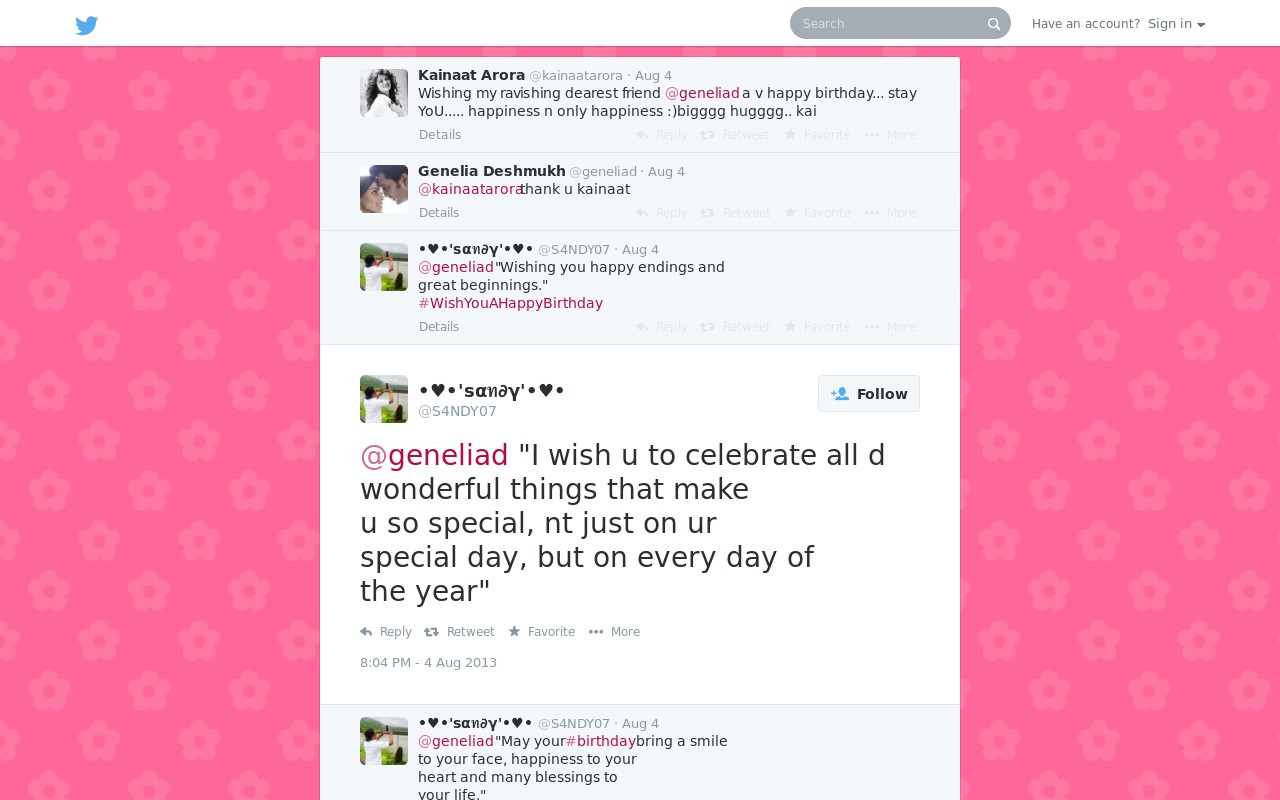The image size is (1280, 800).
Task: Click the search magnifier icon
Action: [994, 24]
